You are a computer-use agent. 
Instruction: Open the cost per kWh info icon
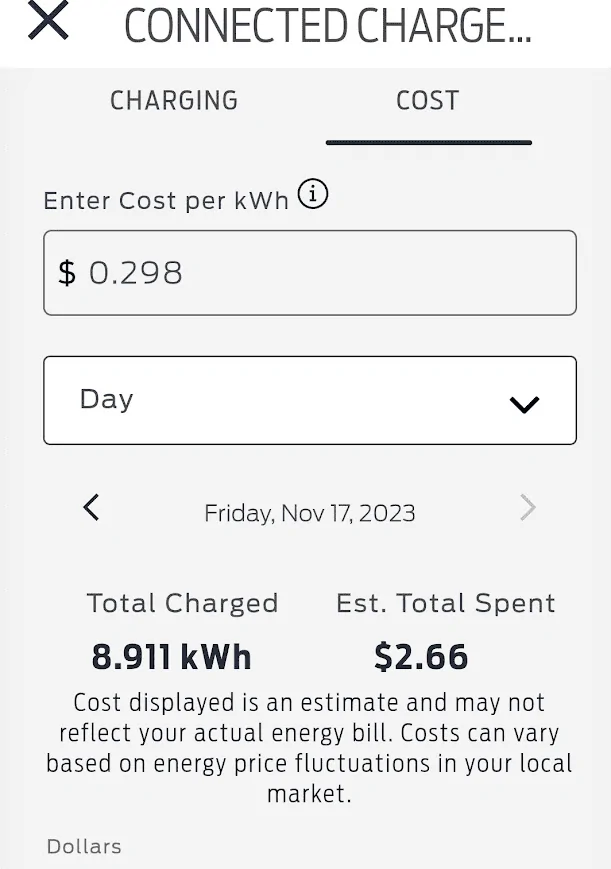click(313, 194)
